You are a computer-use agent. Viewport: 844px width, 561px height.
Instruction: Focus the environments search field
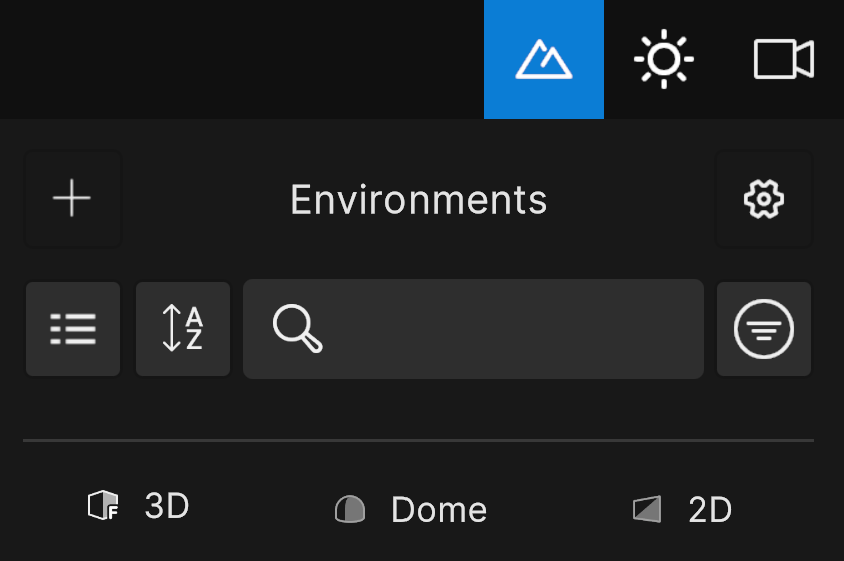coord(500,329)
